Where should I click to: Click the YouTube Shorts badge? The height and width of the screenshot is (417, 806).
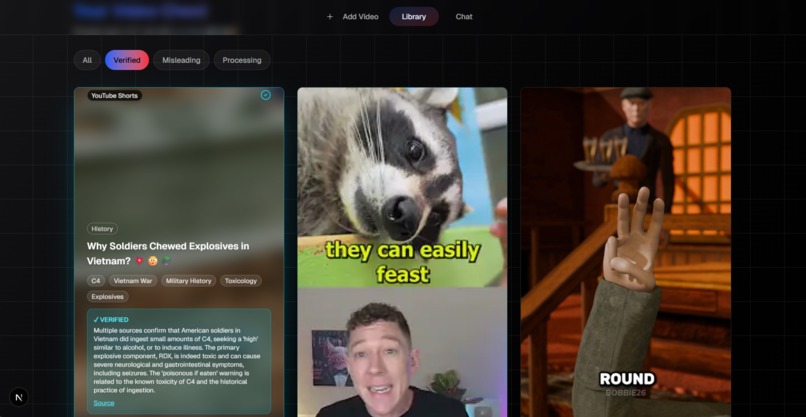114,95
